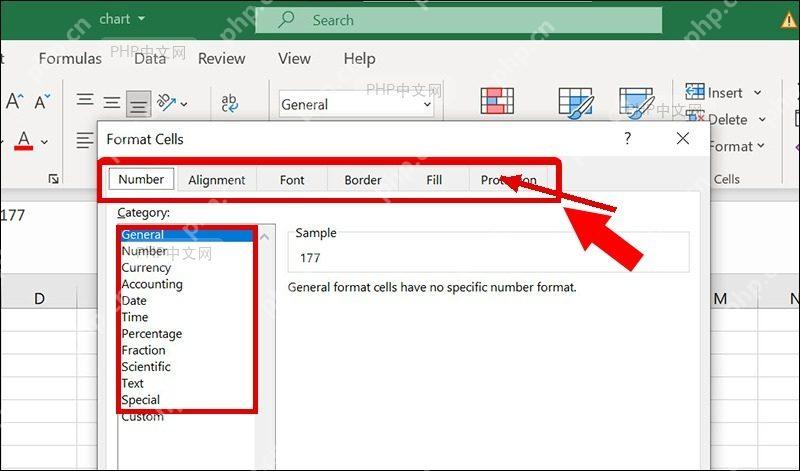The width and height of the screenshot is (800, 471).
Task: Open the Formulas ribbon tab
Action: pos(70,59)
